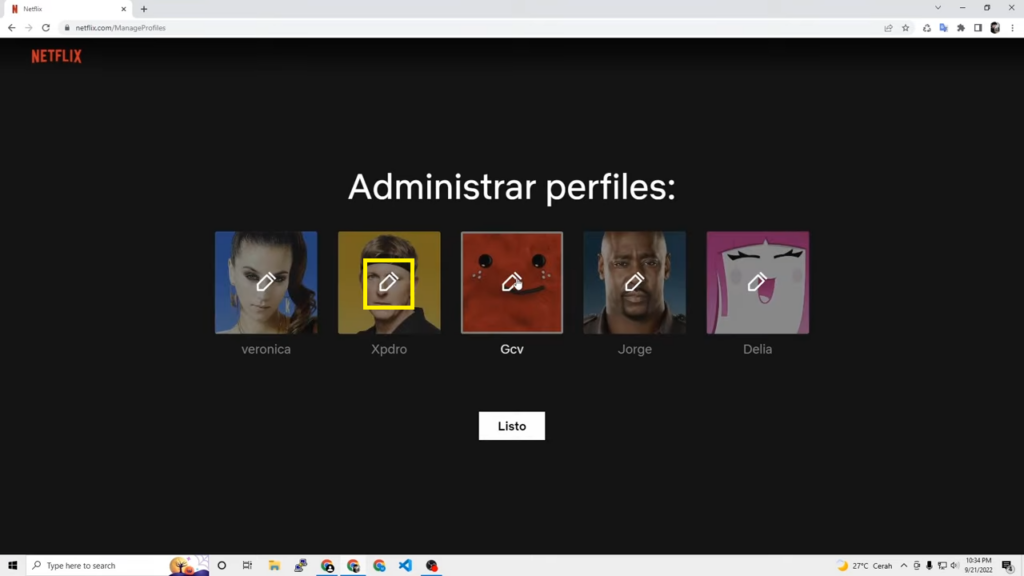Open Google Translate from the address bar

click(944, 28)
